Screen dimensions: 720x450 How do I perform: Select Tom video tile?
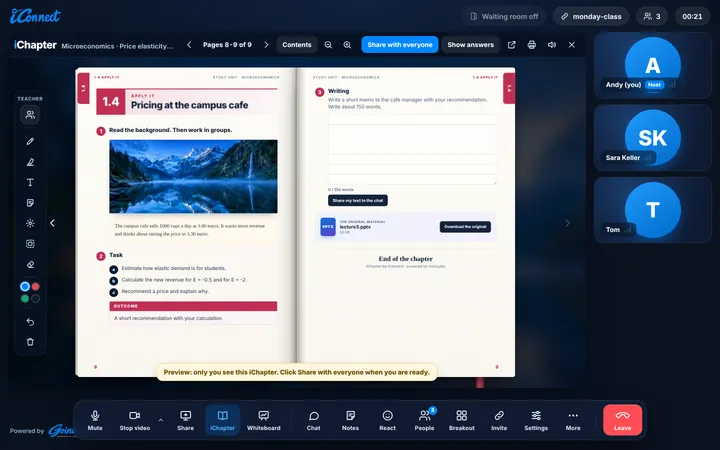point(652,210)
